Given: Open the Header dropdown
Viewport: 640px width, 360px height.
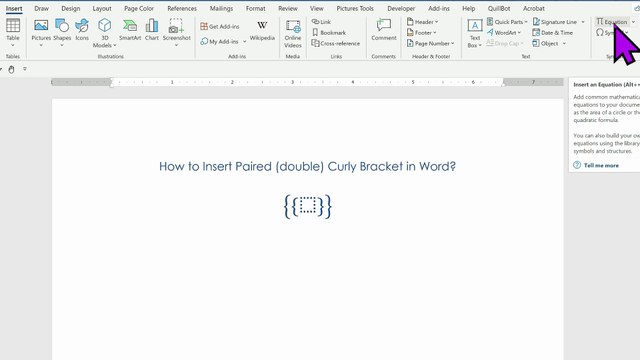Looking at the screenshot, I should pyautogui.click(x=422, y=22).
